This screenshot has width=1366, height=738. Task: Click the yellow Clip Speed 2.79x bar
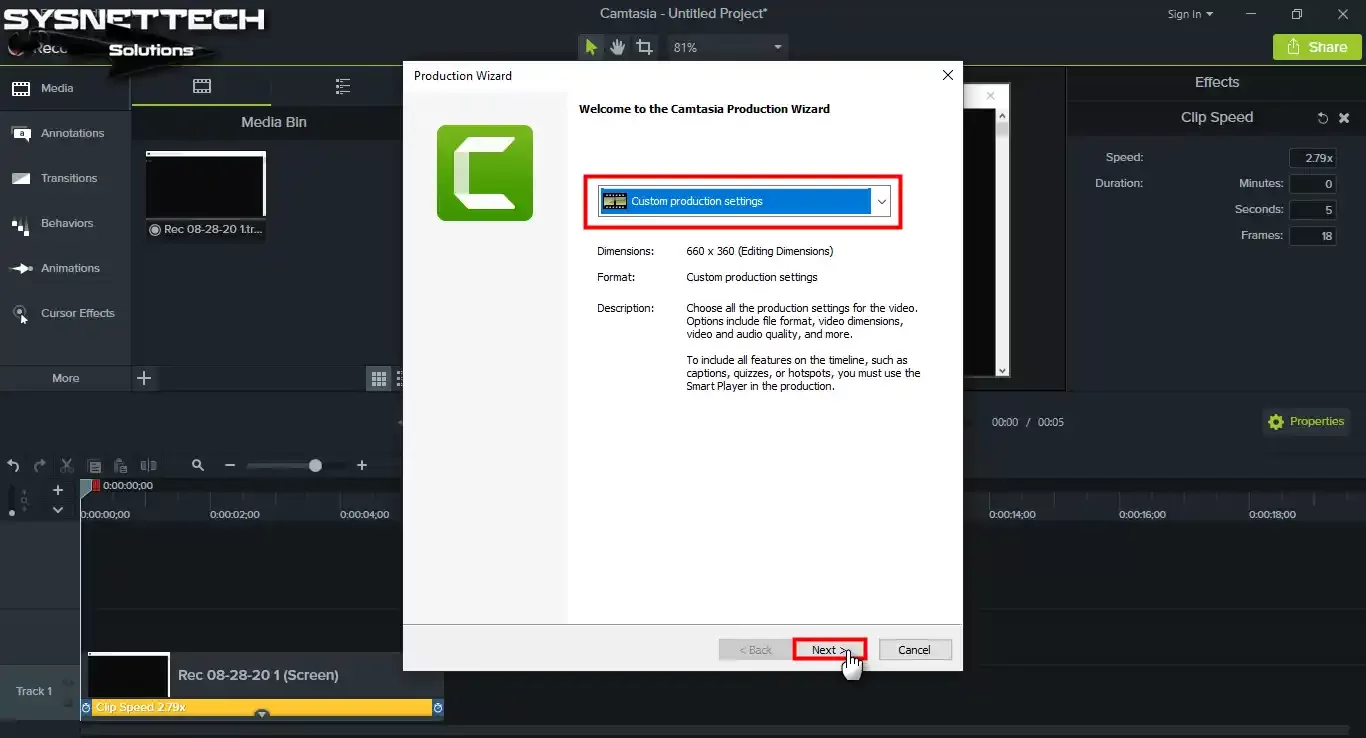click(x=262, y=707)
